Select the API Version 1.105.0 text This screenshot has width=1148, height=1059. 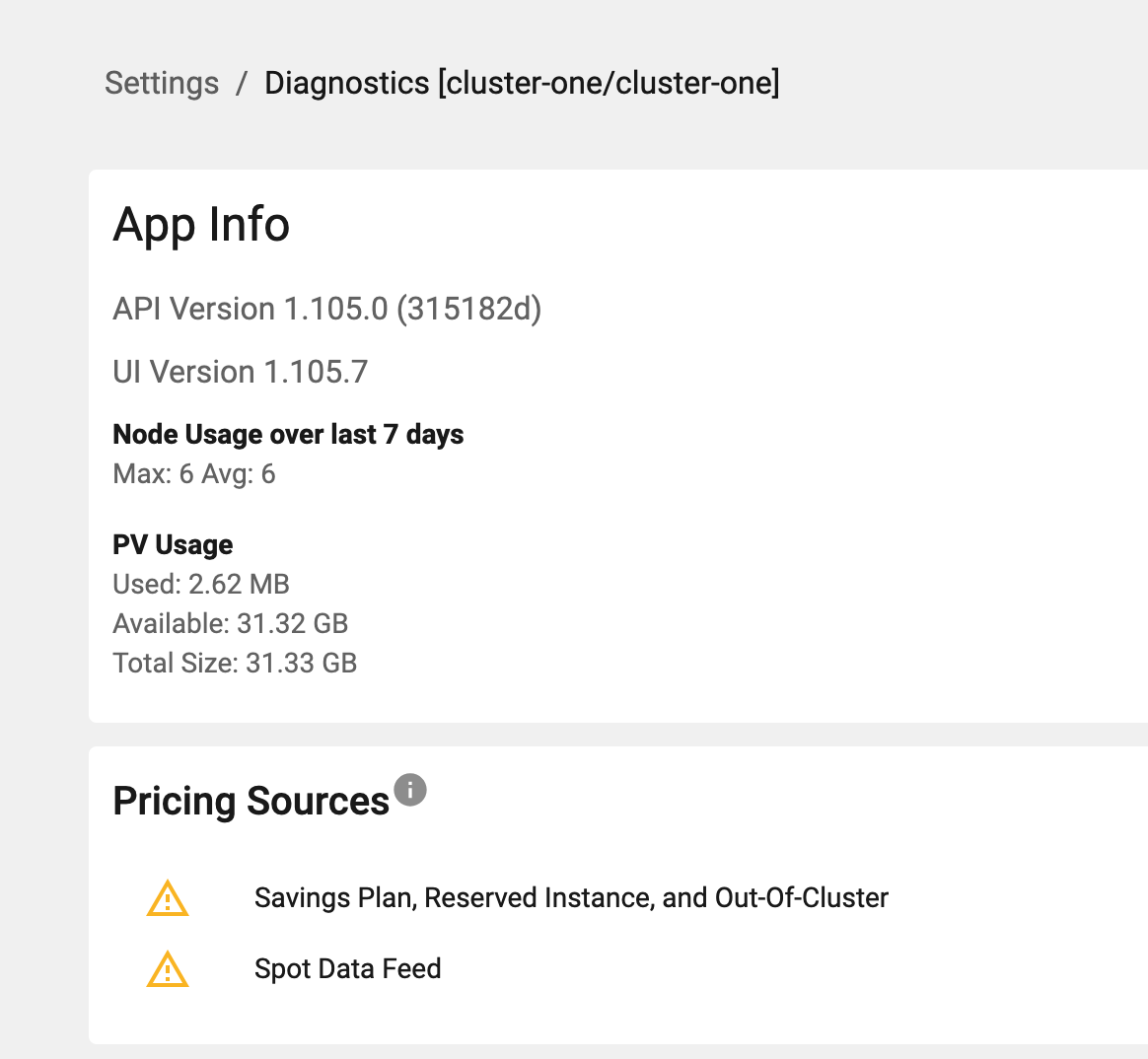point(327,309)
